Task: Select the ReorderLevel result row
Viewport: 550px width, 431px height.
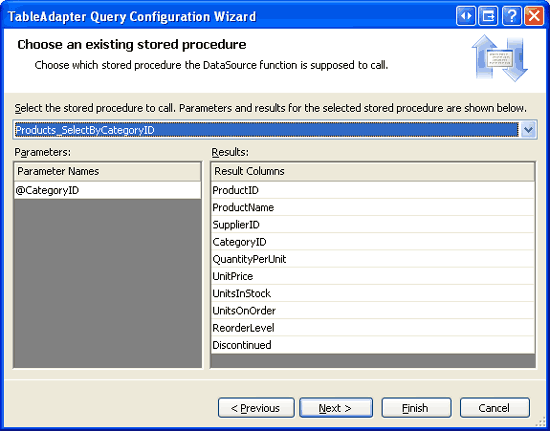Action: click(373, 328)
